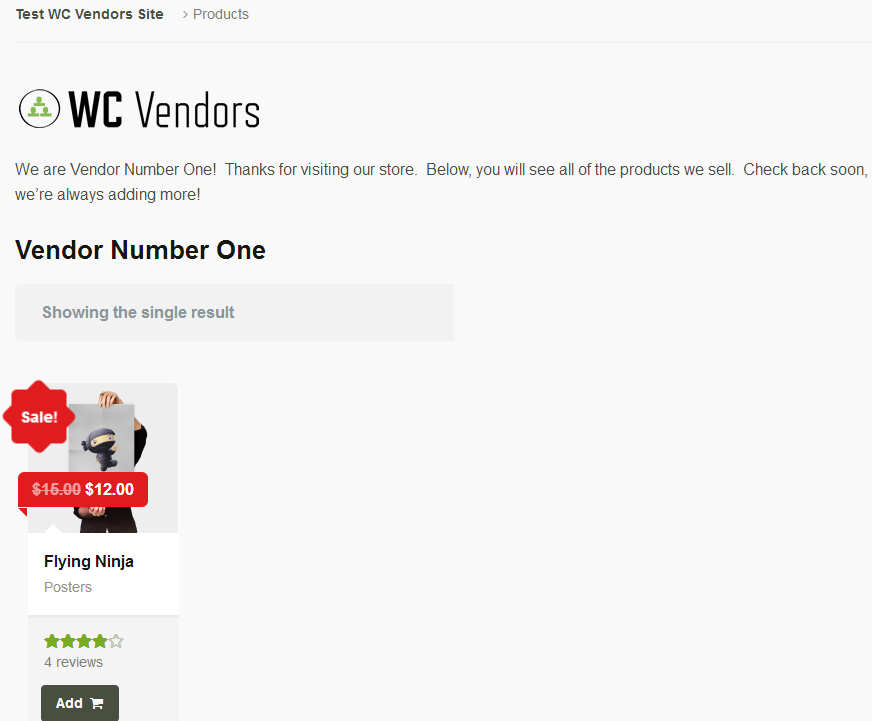Open the Posters category link
Image resolution: width=872 pixels, height=721 pixels.
68,587
